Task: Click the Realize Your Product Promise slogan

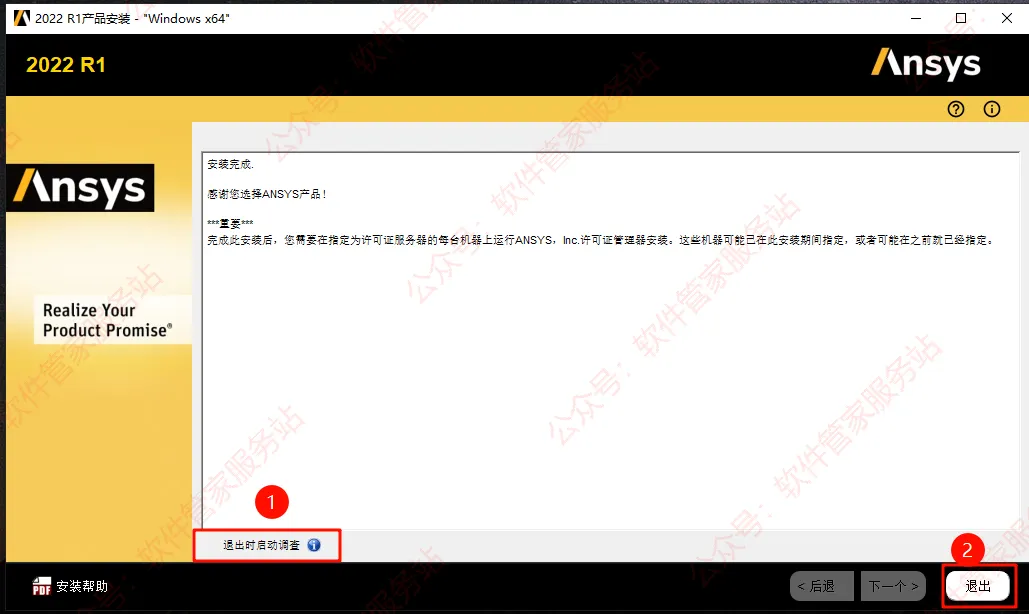Action: pos(107,320)
